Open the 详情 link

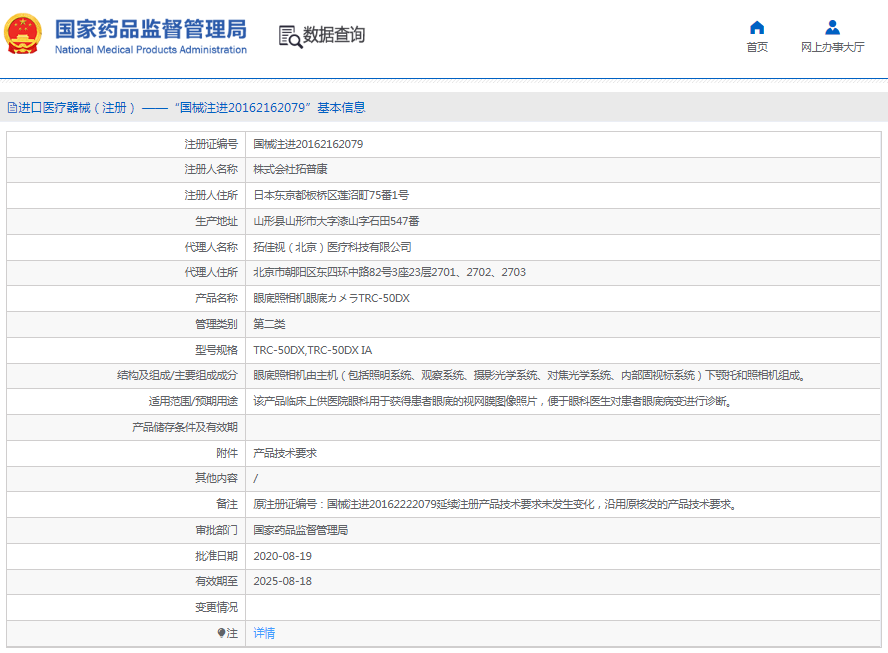point(264,633)
